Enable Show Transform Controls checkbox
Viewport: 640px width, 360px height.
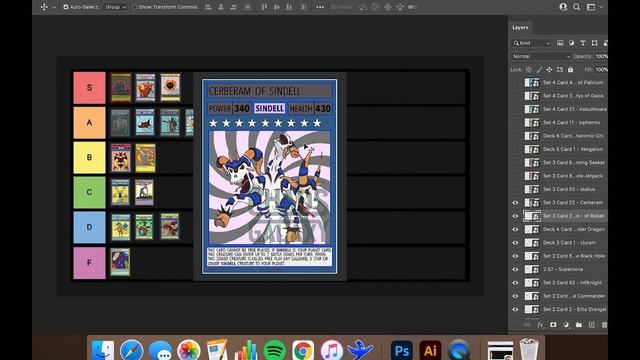click(134, 7)
